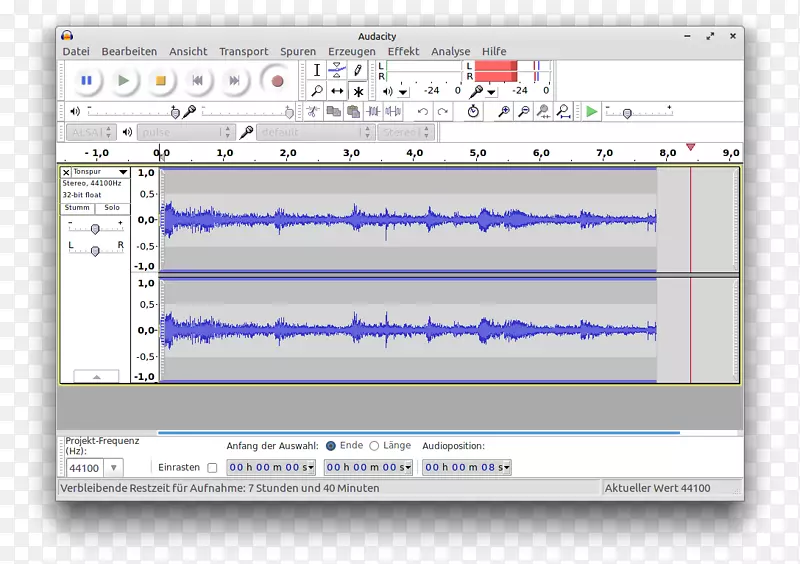The height and width of the screenshot is (564, 800).
Task: Click the Trim audio icon
Action: click(x=373, y=111)
